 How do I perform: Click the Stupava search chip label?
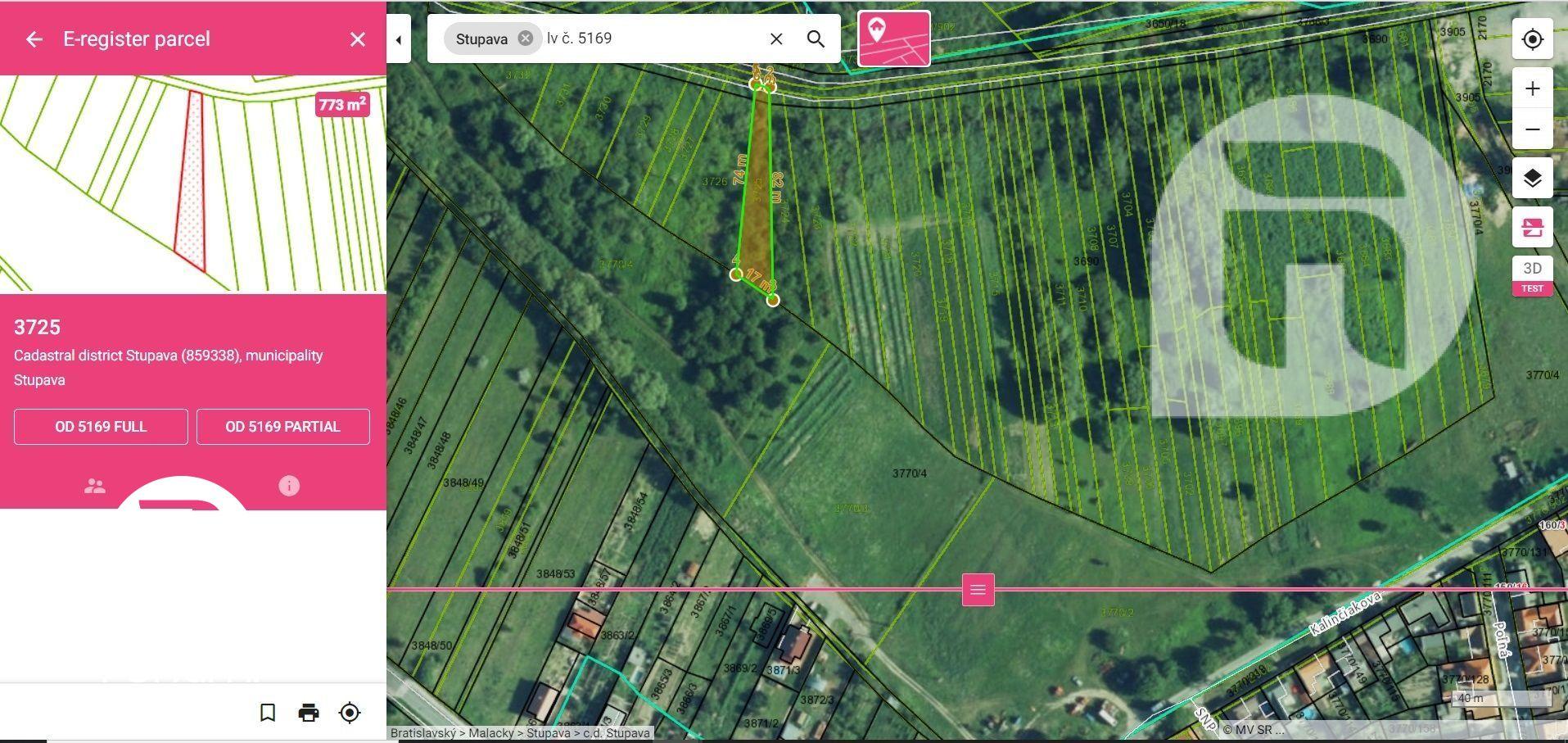pos(481,39)
